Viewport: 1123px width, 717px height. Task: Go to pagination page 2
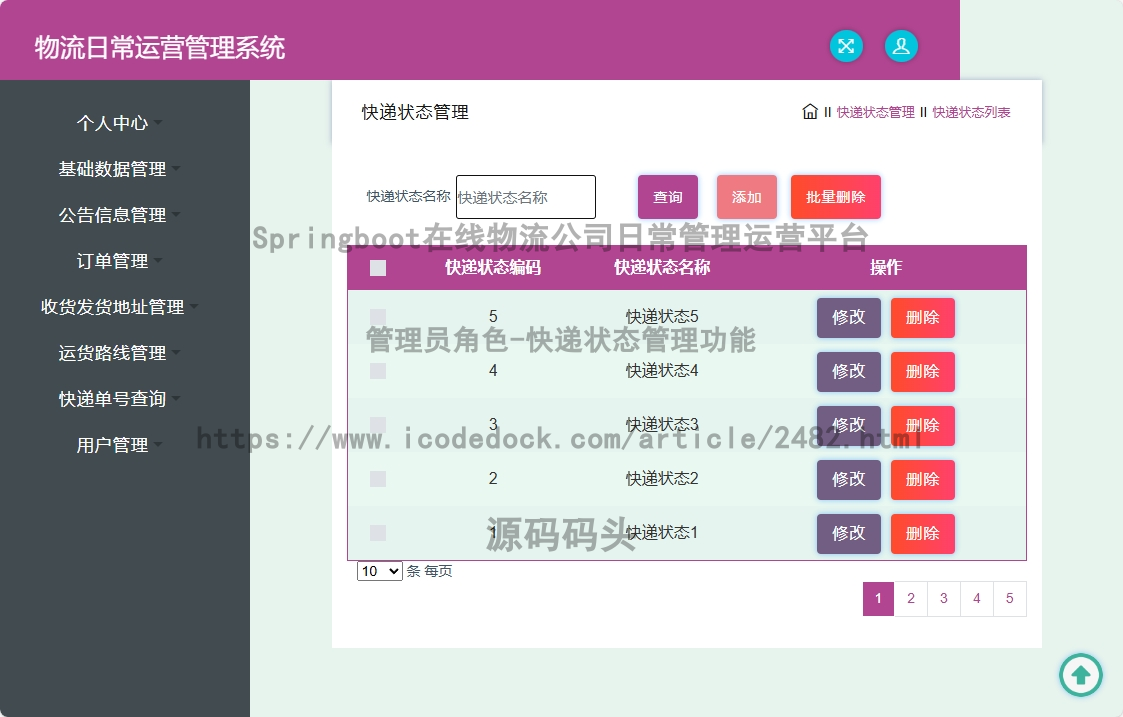point(911,598)
